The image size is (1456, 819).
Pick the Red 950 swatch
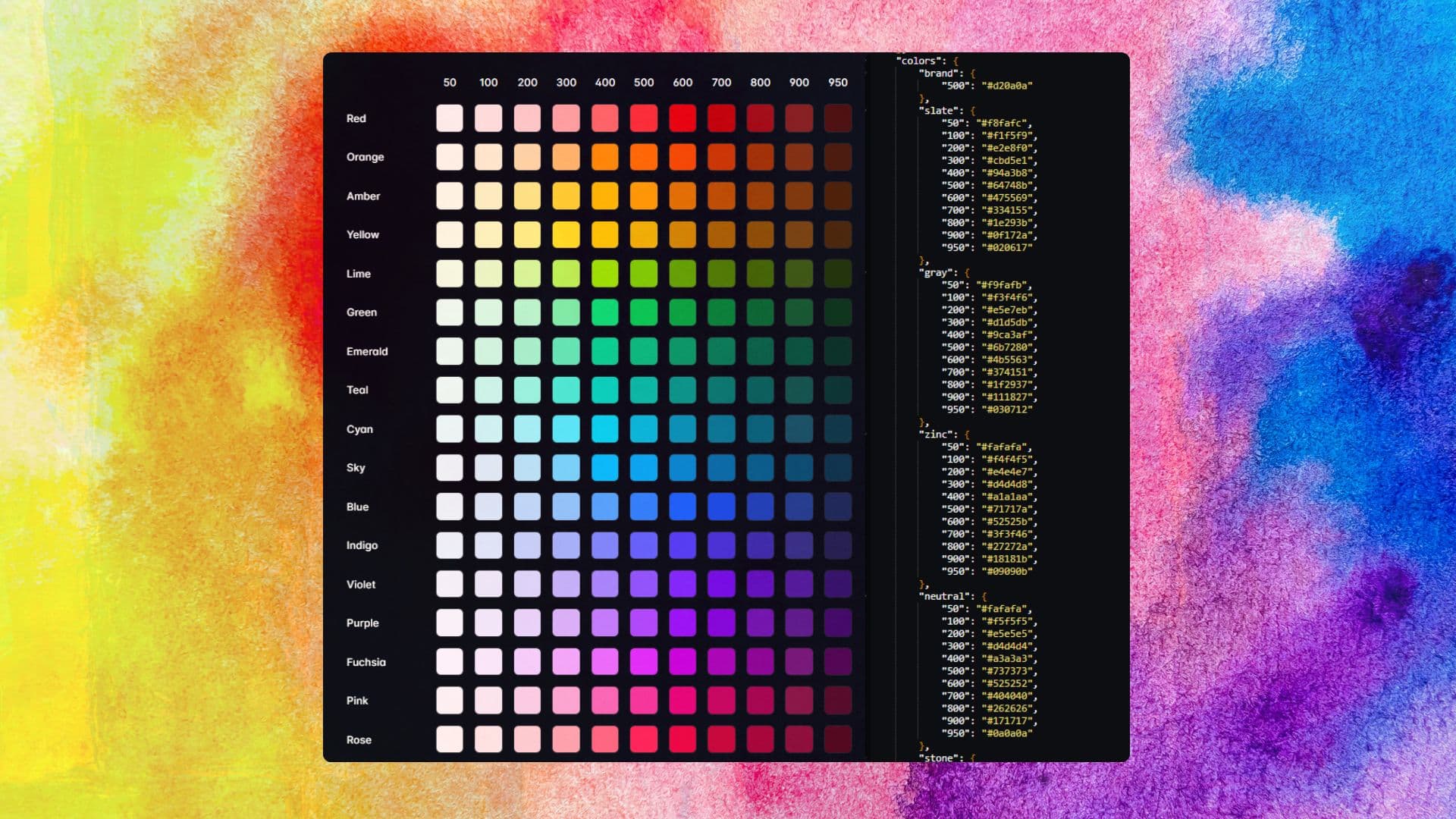pyautogui.click(x=838, y=118)
